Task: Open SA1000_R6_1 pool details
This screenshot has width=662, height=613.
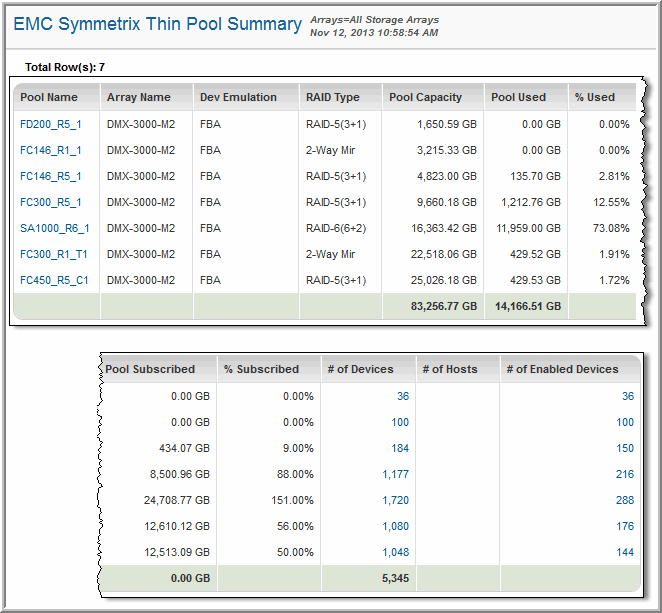Action: click(55, 228)
